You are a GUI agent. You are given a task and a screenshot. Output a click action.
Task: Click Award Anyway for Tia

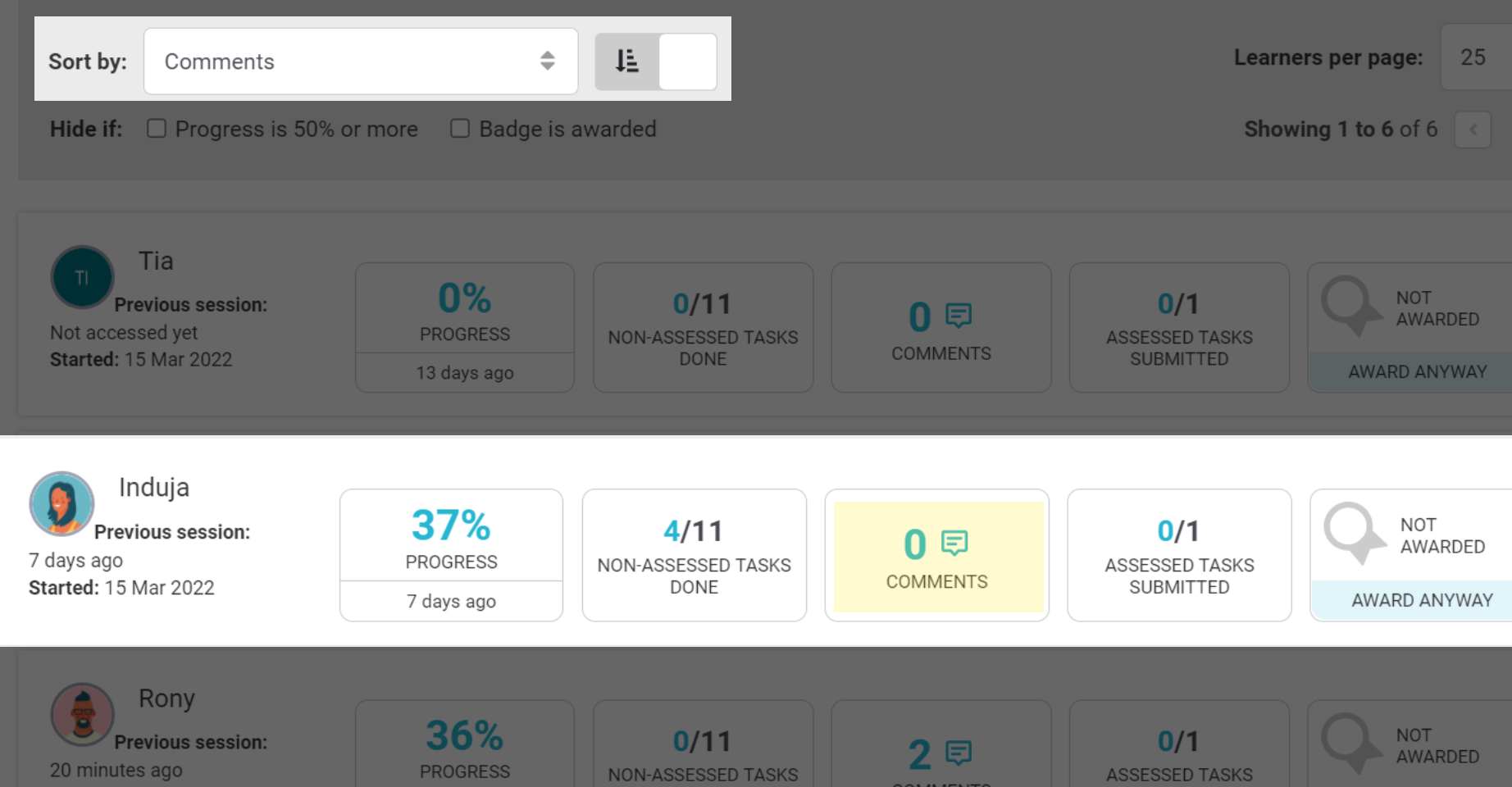[x=1417, y=372]
